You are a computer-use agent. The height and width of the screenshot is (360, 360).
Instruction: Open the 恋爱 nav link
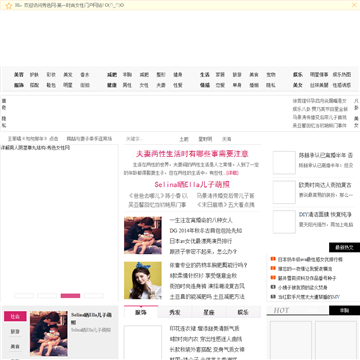coord(220,85)
